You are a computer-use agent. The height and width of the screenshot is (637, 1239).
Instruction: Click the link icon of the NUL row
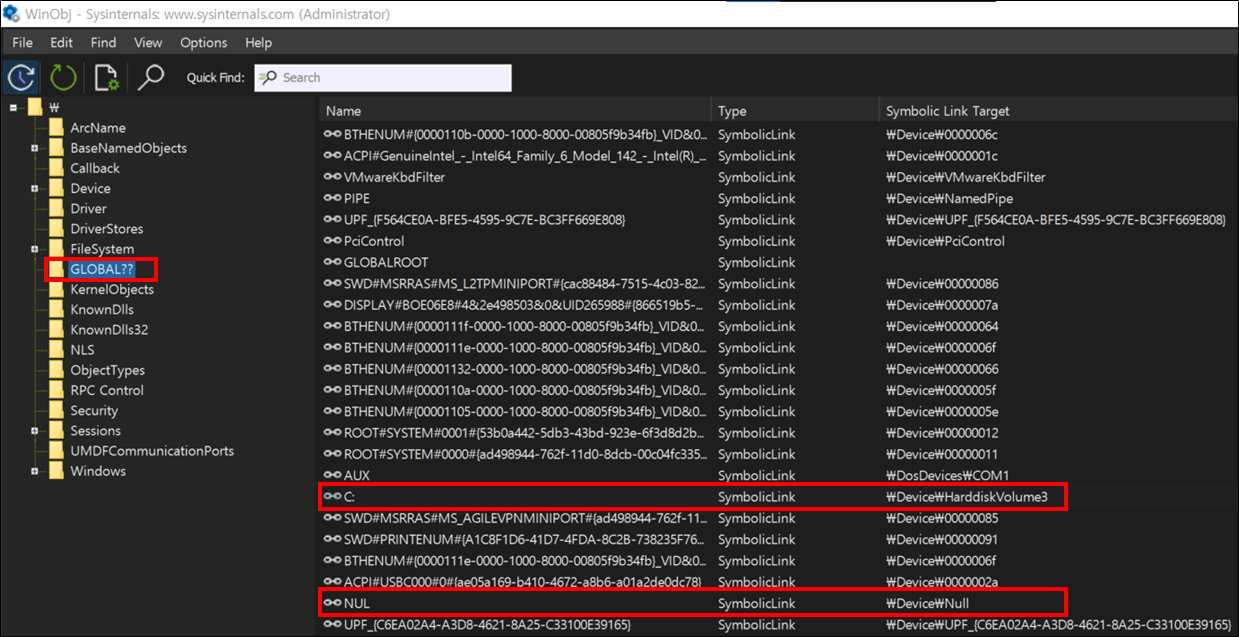[x=332, y=603]
